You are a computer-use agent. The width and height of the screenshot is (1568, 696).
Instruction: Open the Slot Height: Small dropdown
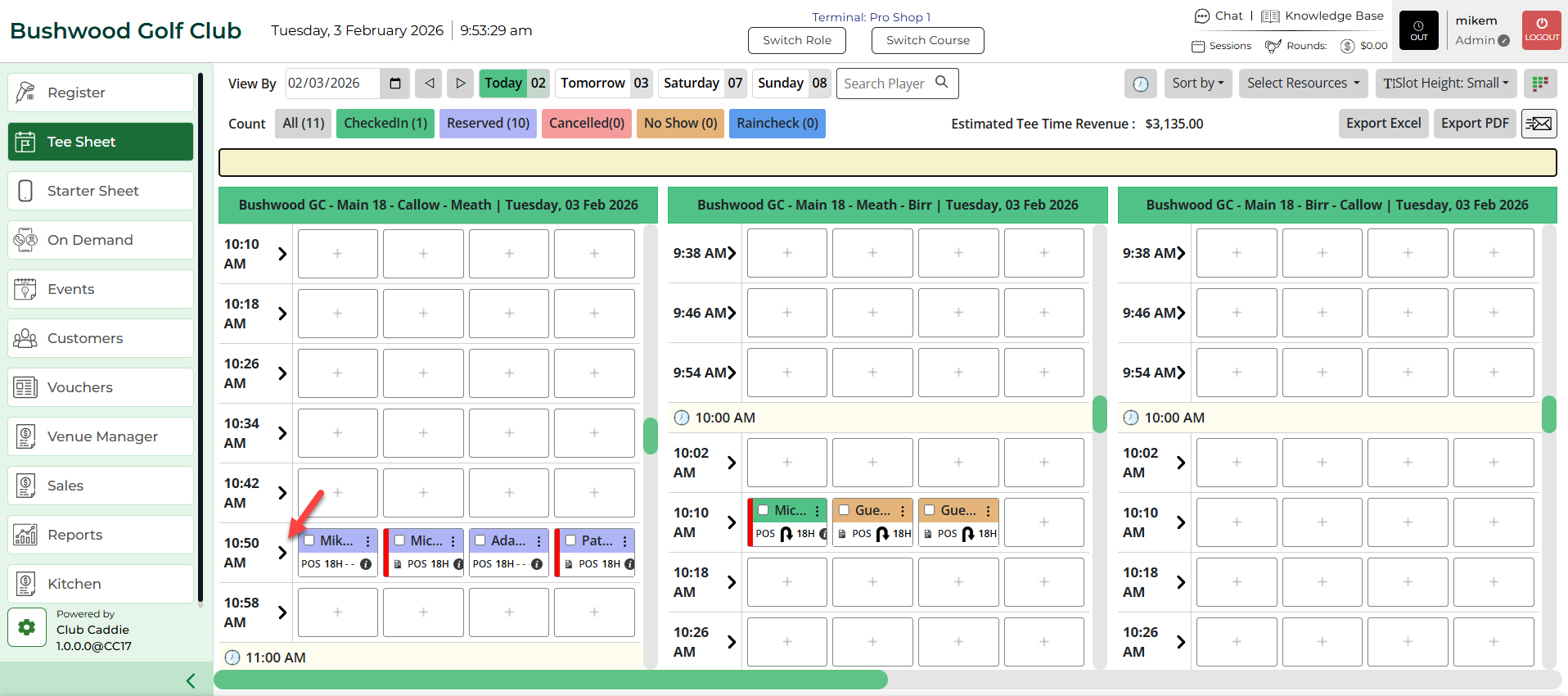click(x=1446, y=84)
